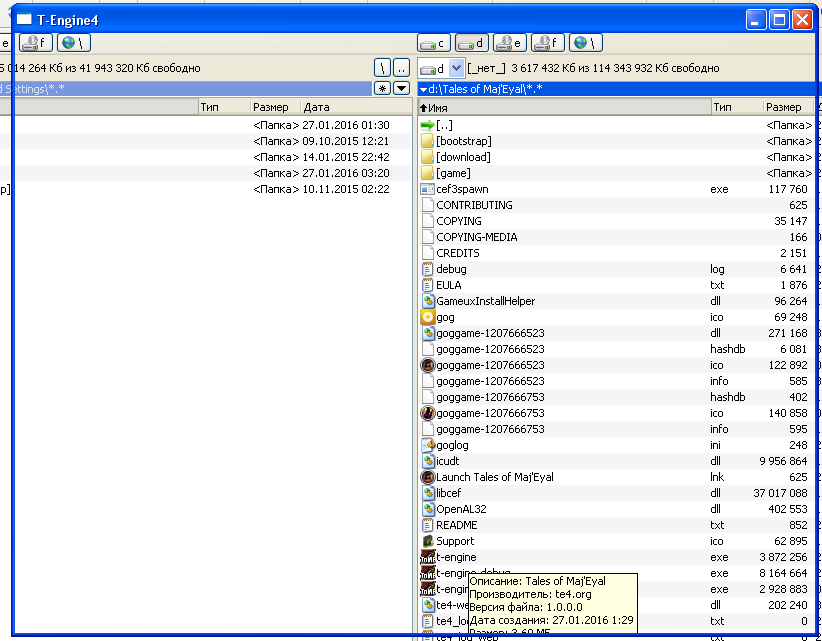This screenshot has width=822, height=641.
Task: Click the OpenAL32 dll file icon
Action: point(428,509)
